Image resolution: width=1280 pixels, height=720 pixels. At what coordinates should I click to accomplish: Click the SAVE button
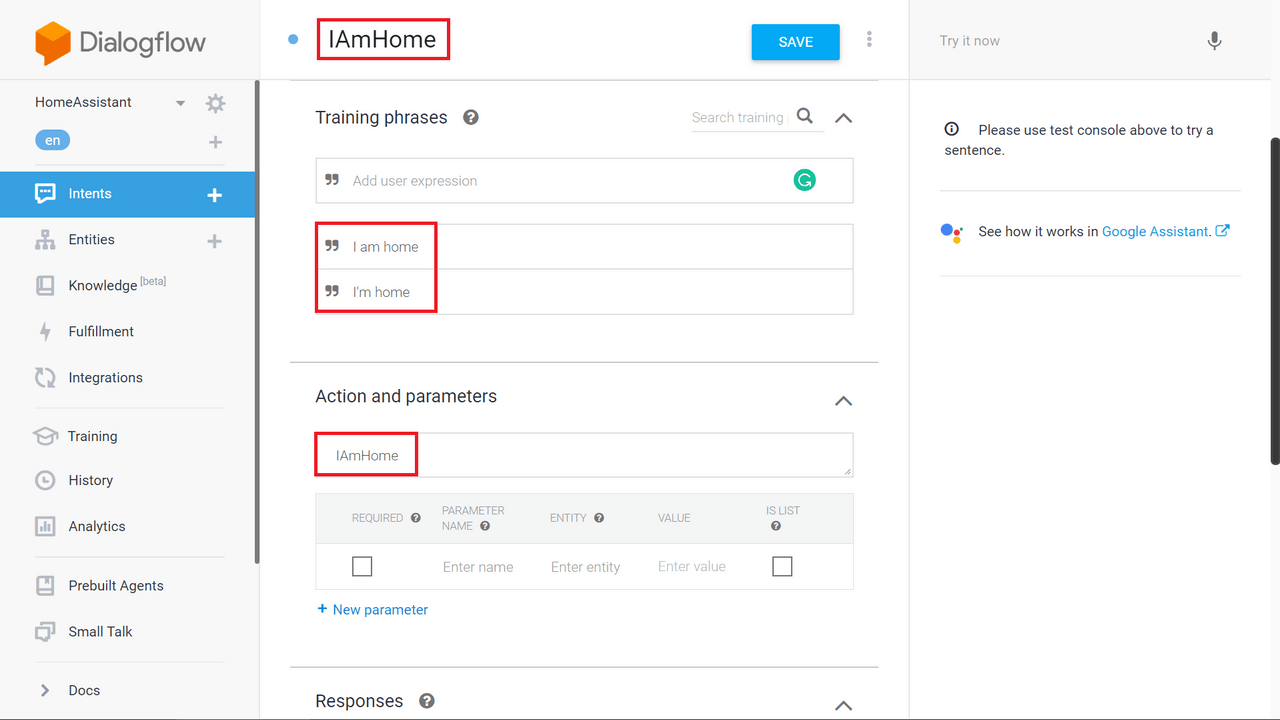(x=796, y=42)
